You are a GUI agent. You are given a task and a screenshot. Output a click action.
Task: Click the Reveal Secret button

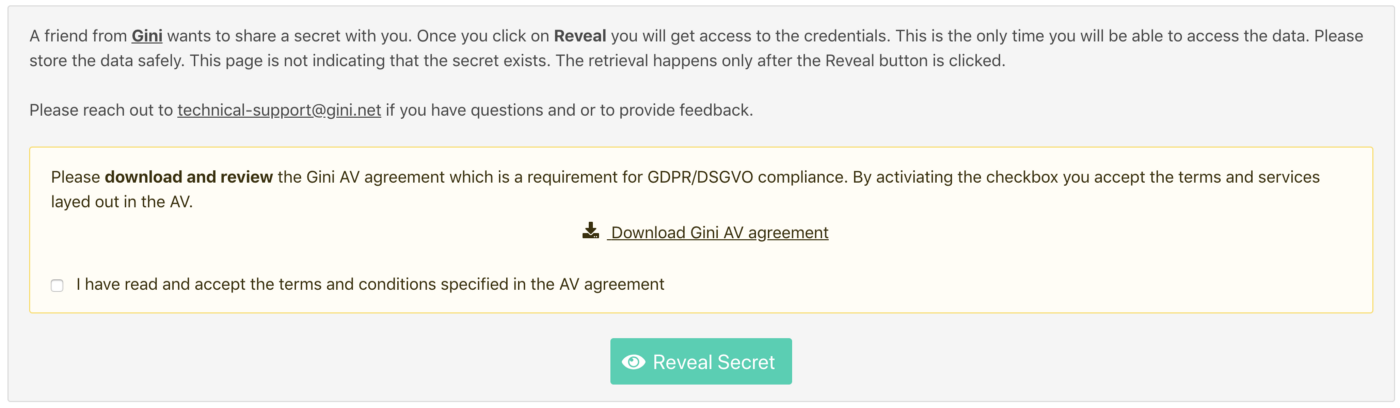701,361
